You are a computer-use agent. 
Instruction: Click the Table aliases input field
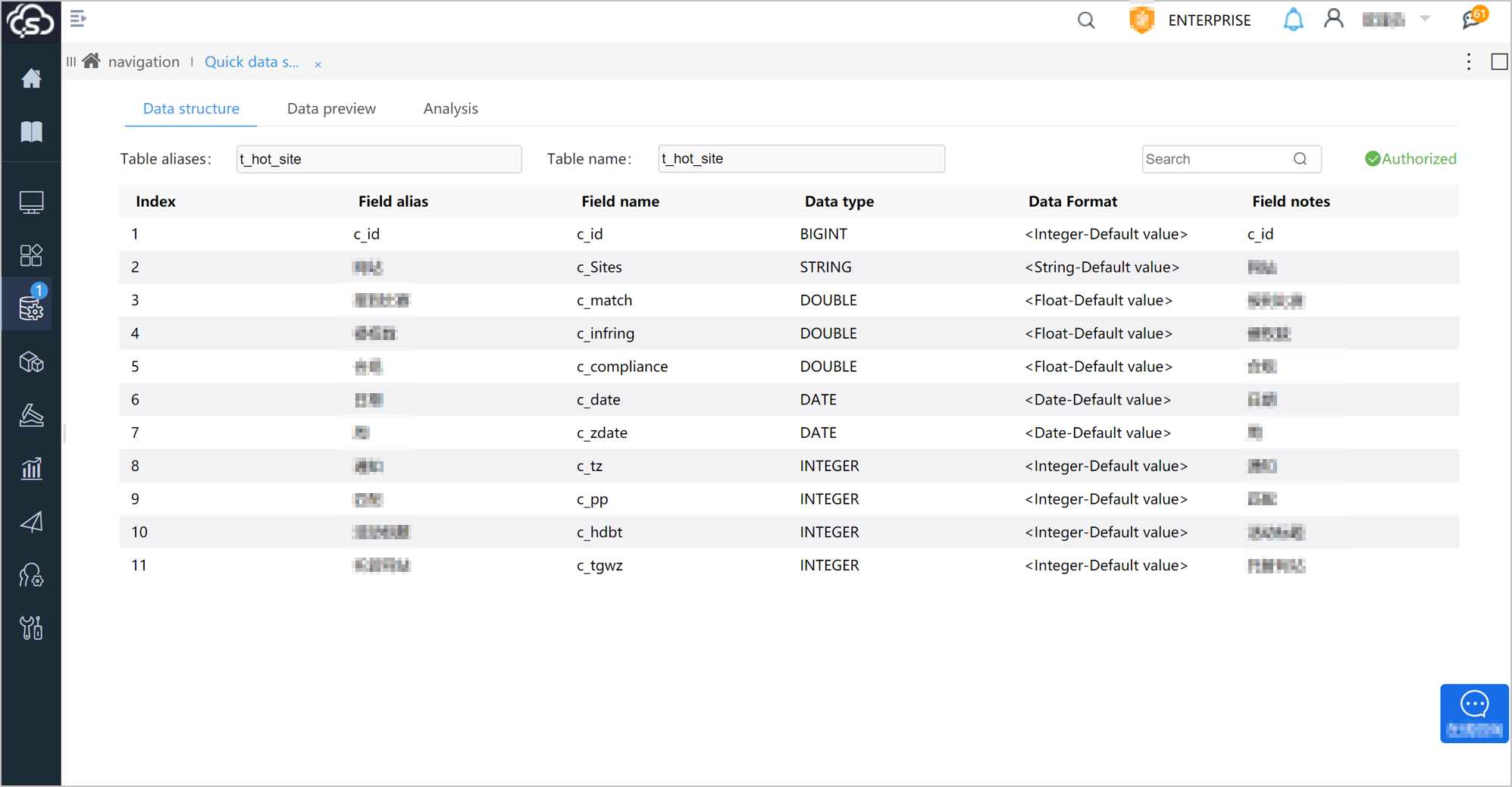point(379,159)
